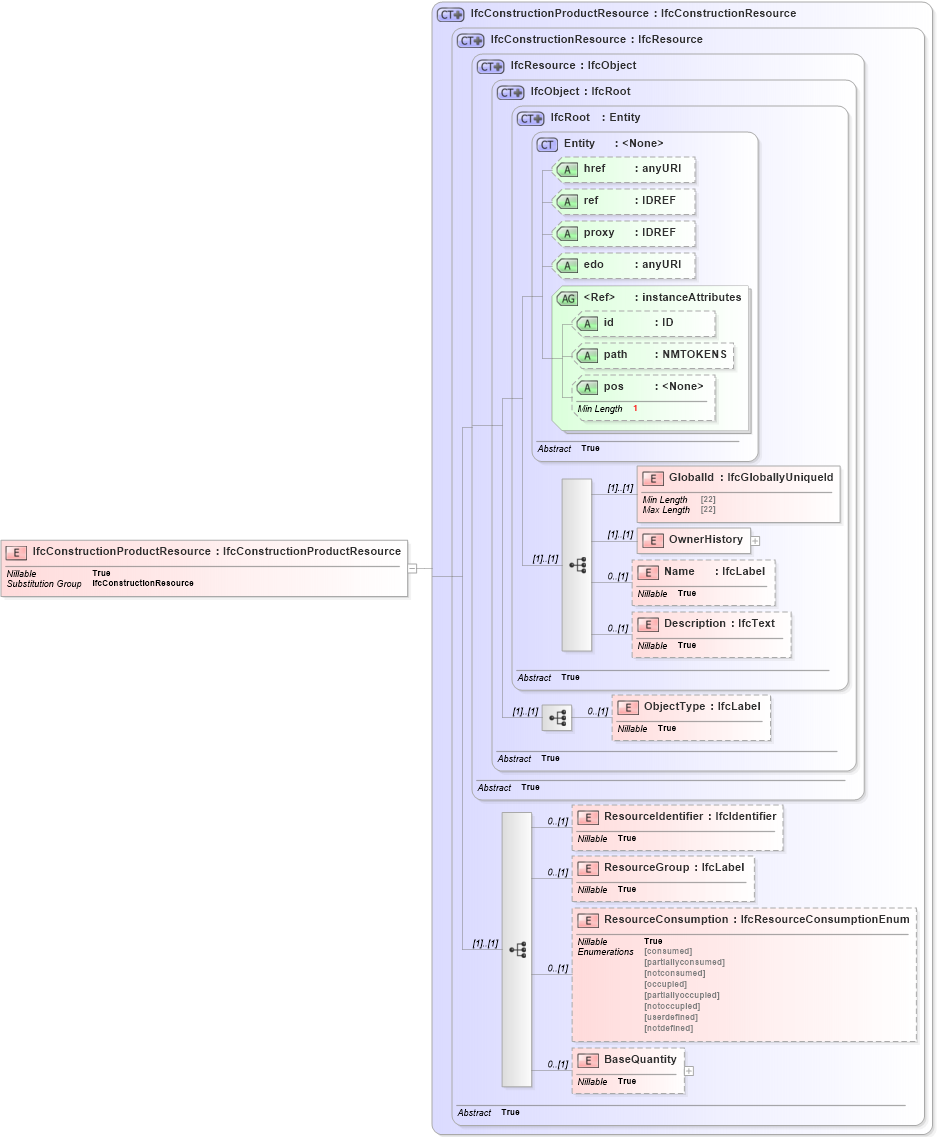Click the AG icon of the <Ref> attribute group
Viewport: 937px width, 1137px height.
coord(568,297)
